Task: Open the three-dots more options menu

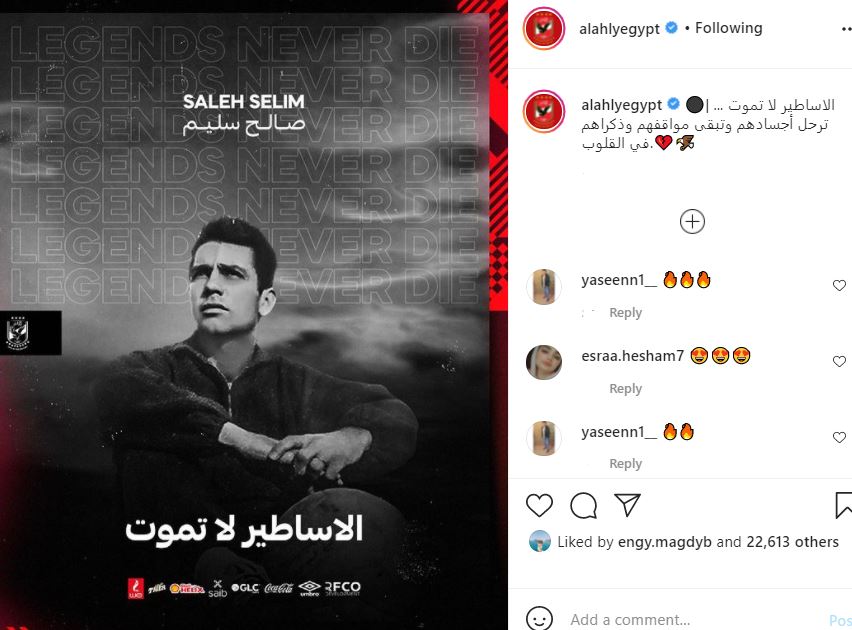Action: [x=846, y=29]
